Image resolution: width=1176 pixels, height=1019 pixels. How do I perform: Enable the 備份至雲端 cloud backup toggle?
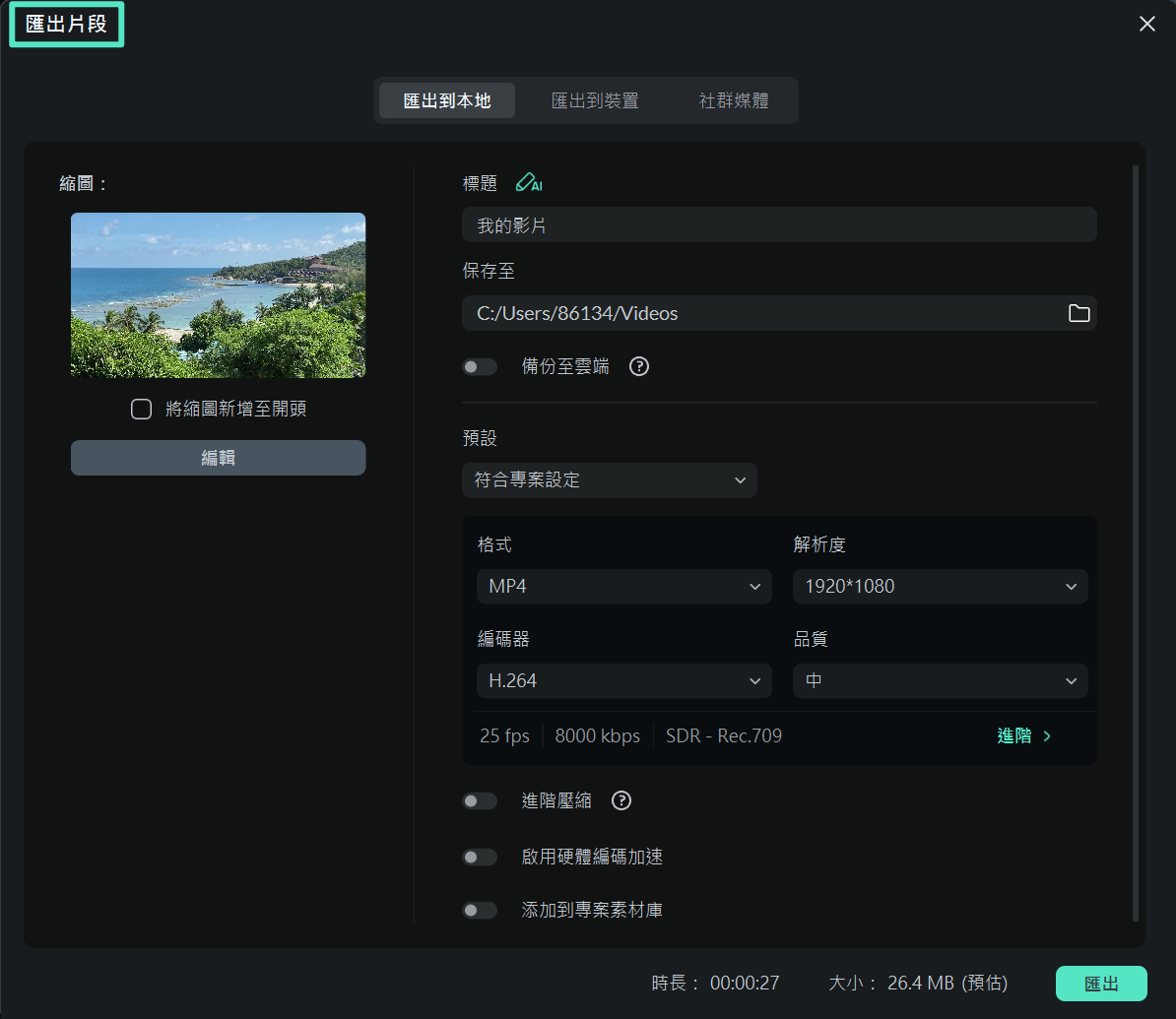coord(480,366)
